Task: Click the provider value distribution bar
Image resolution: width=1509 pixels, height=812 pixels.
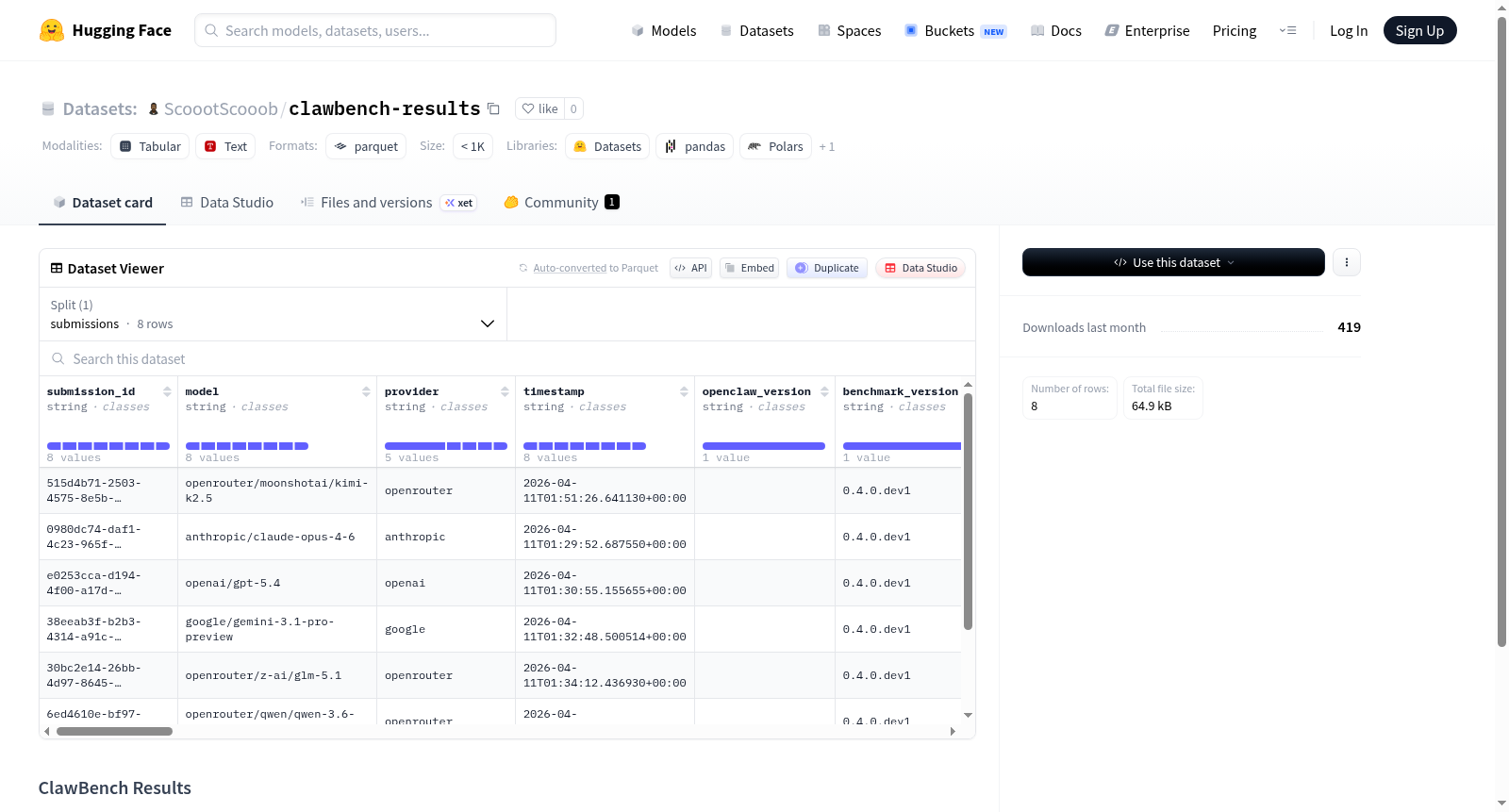Action: point(446,446)
